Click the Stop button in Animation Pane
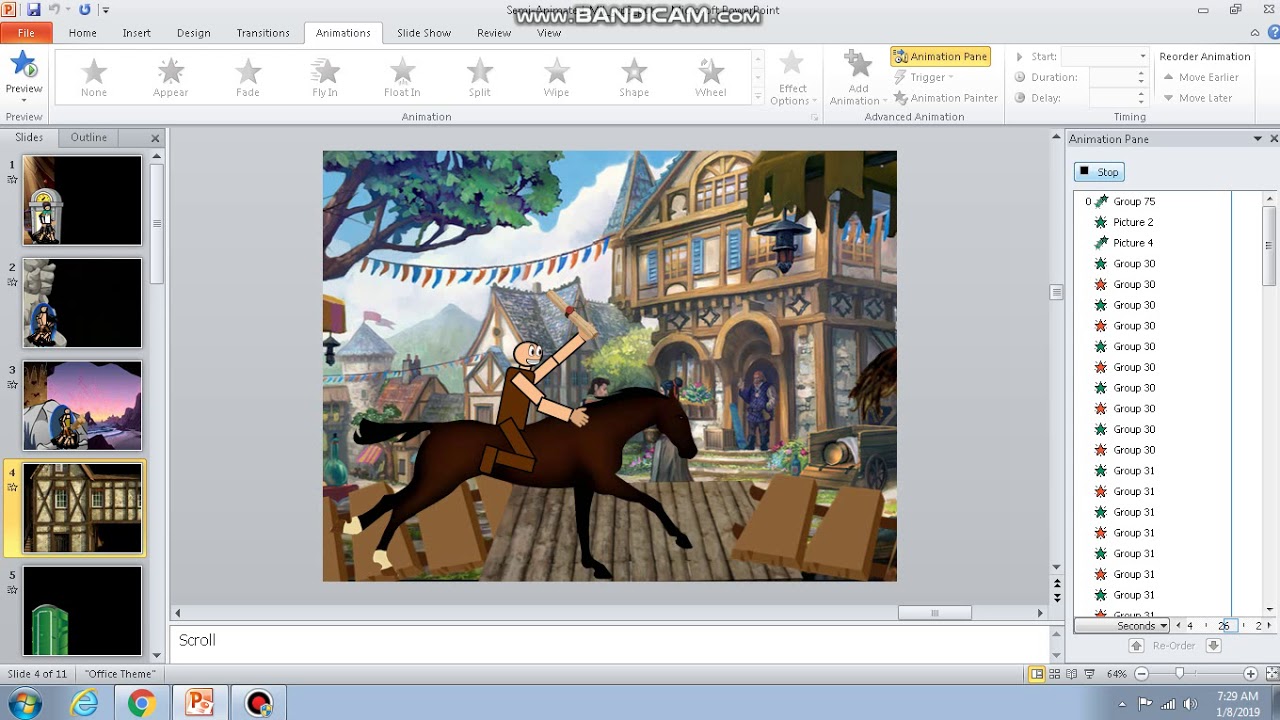 click(x=1099, y=172)
